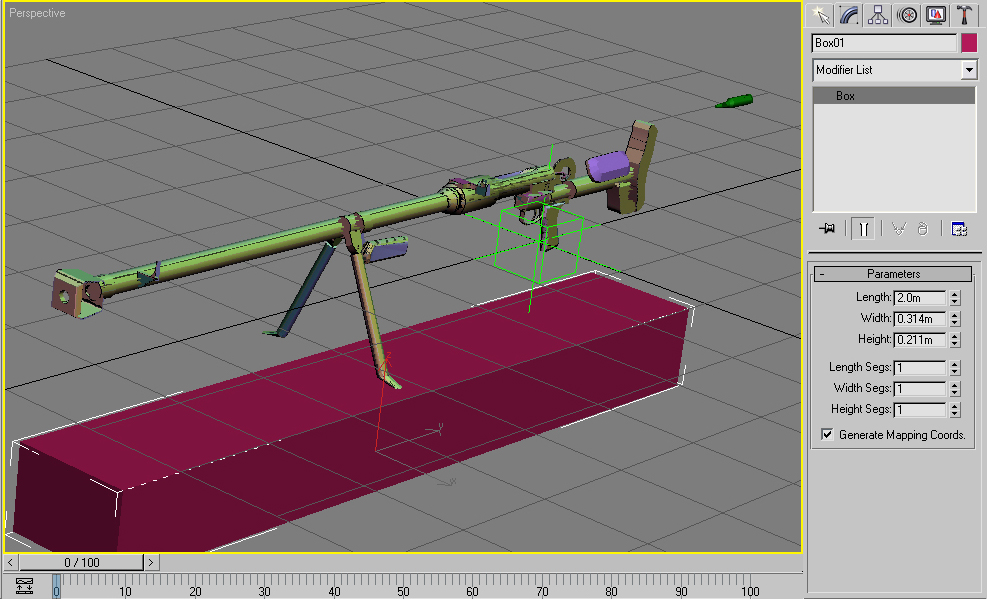
Task: Step time slider forward with right arrow
Action: point(151,563)
